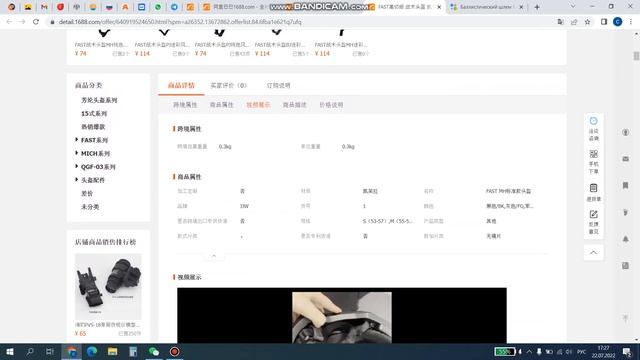
Task: Click the round profile icon on far right strip
Action: (625, 133)
